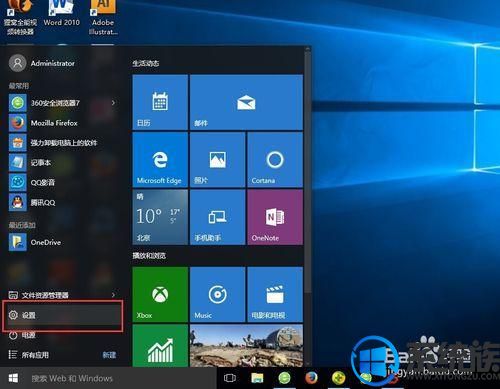
Task: Click the 播放和浏览 group heading
Action: click(149, 256)
